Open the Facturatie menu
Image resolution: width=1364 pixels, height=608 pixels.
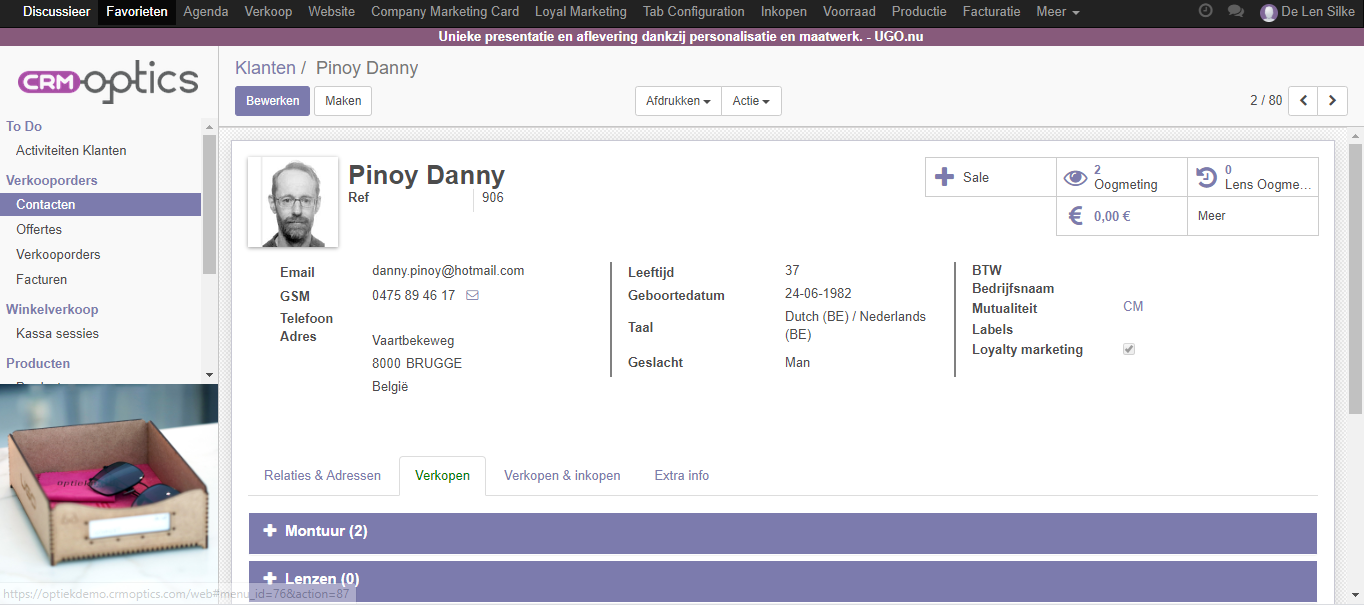992,12
